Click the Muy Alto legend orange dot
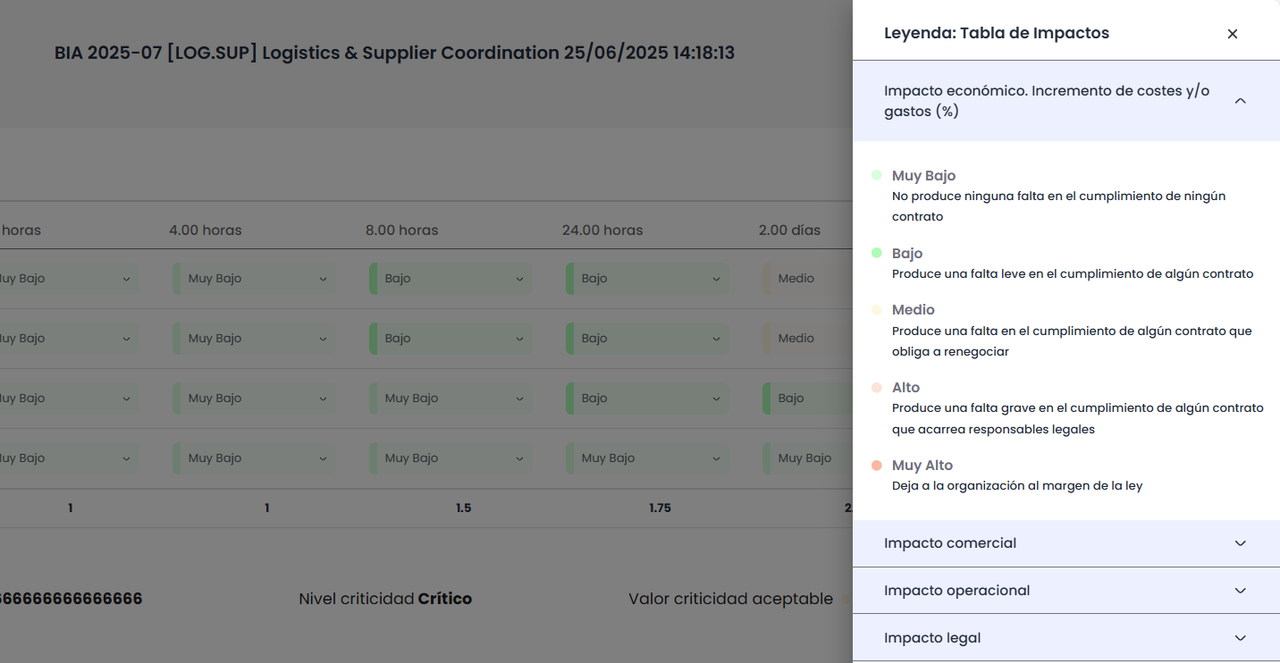The width and height of the screenshot is (1280, 663). click(877, 465)
